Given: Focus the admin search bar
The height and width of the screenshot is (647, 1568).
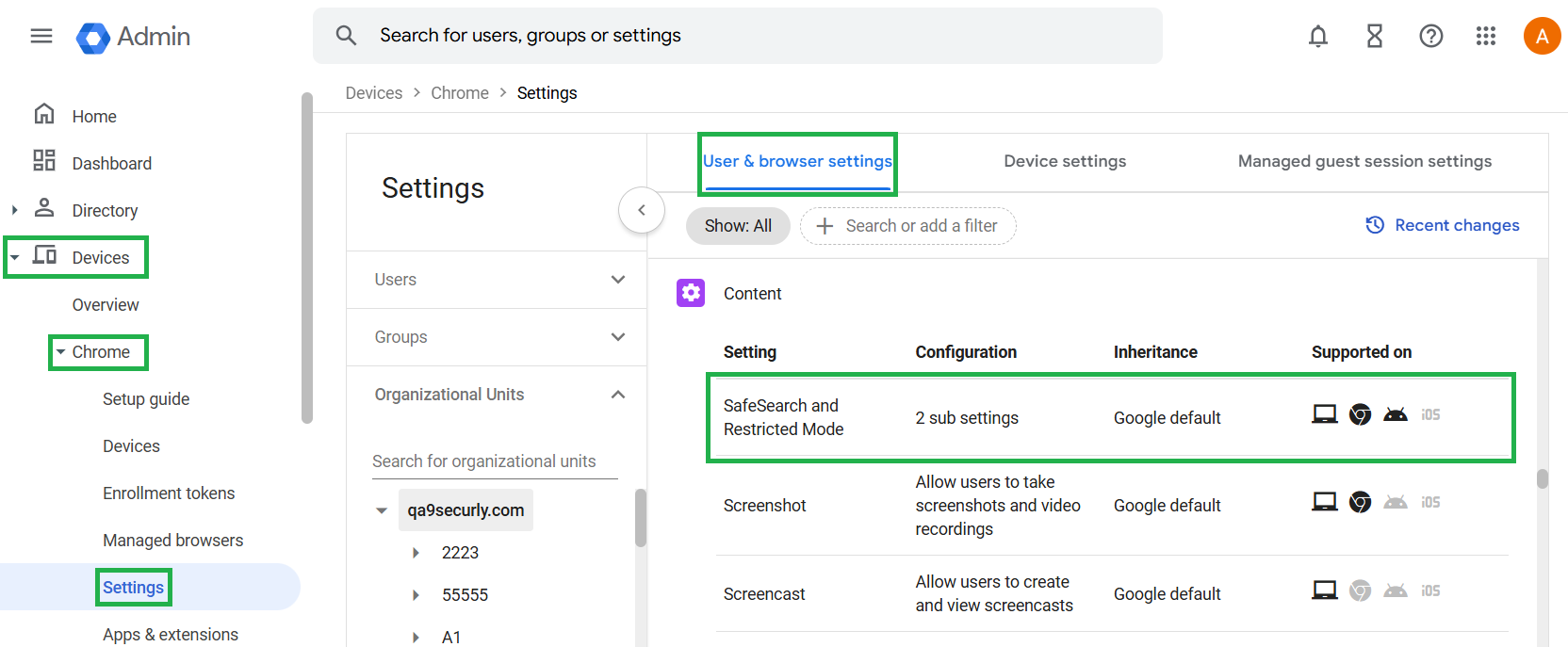Looking at the screenshot, I should tap(738, 36).
